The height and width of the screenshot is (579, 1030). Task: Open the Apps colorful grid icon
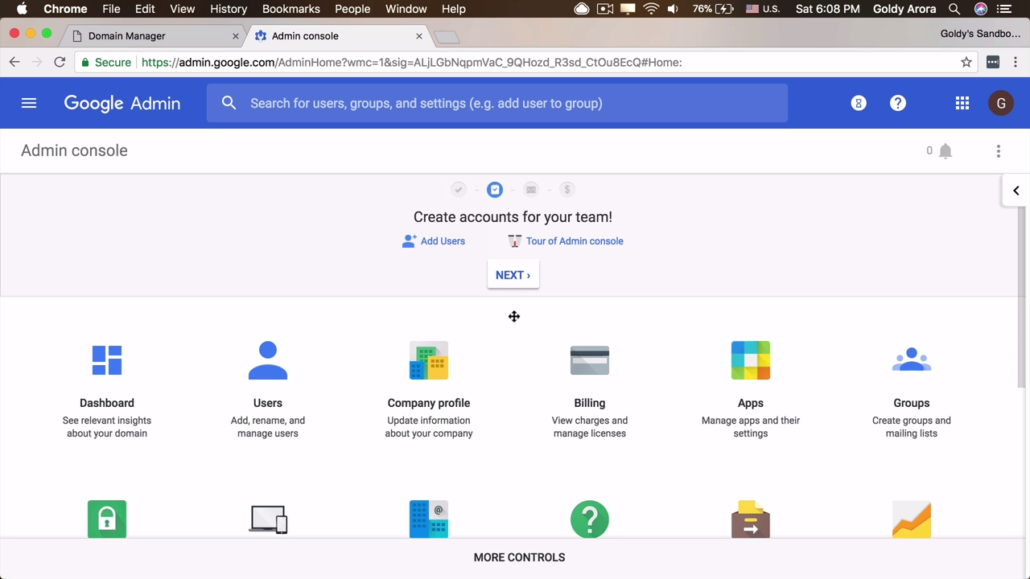750,360
